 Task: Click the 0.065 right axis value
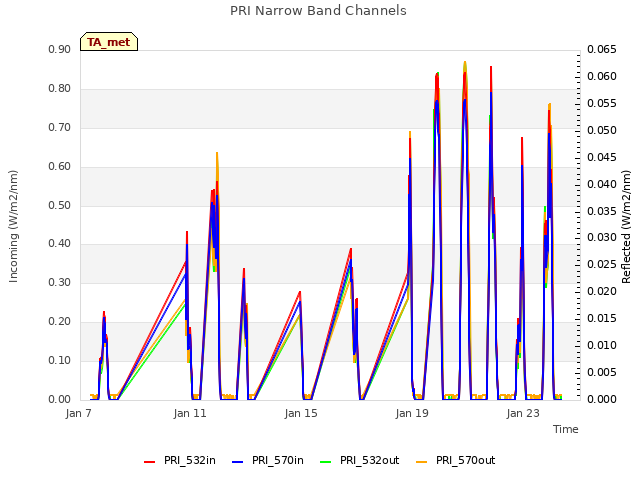(602, 49)
